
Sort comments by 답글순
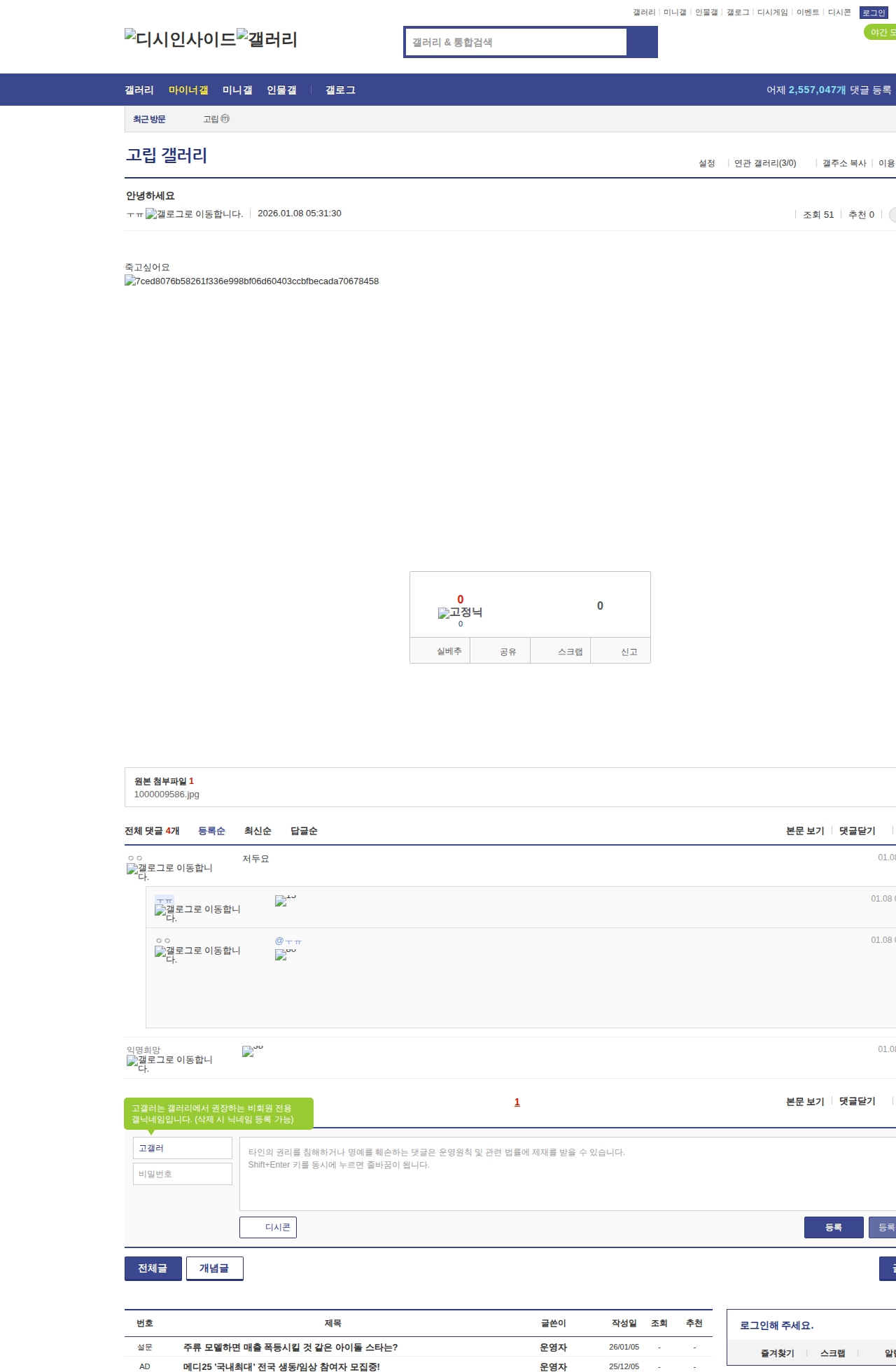(x=304, y=831)
